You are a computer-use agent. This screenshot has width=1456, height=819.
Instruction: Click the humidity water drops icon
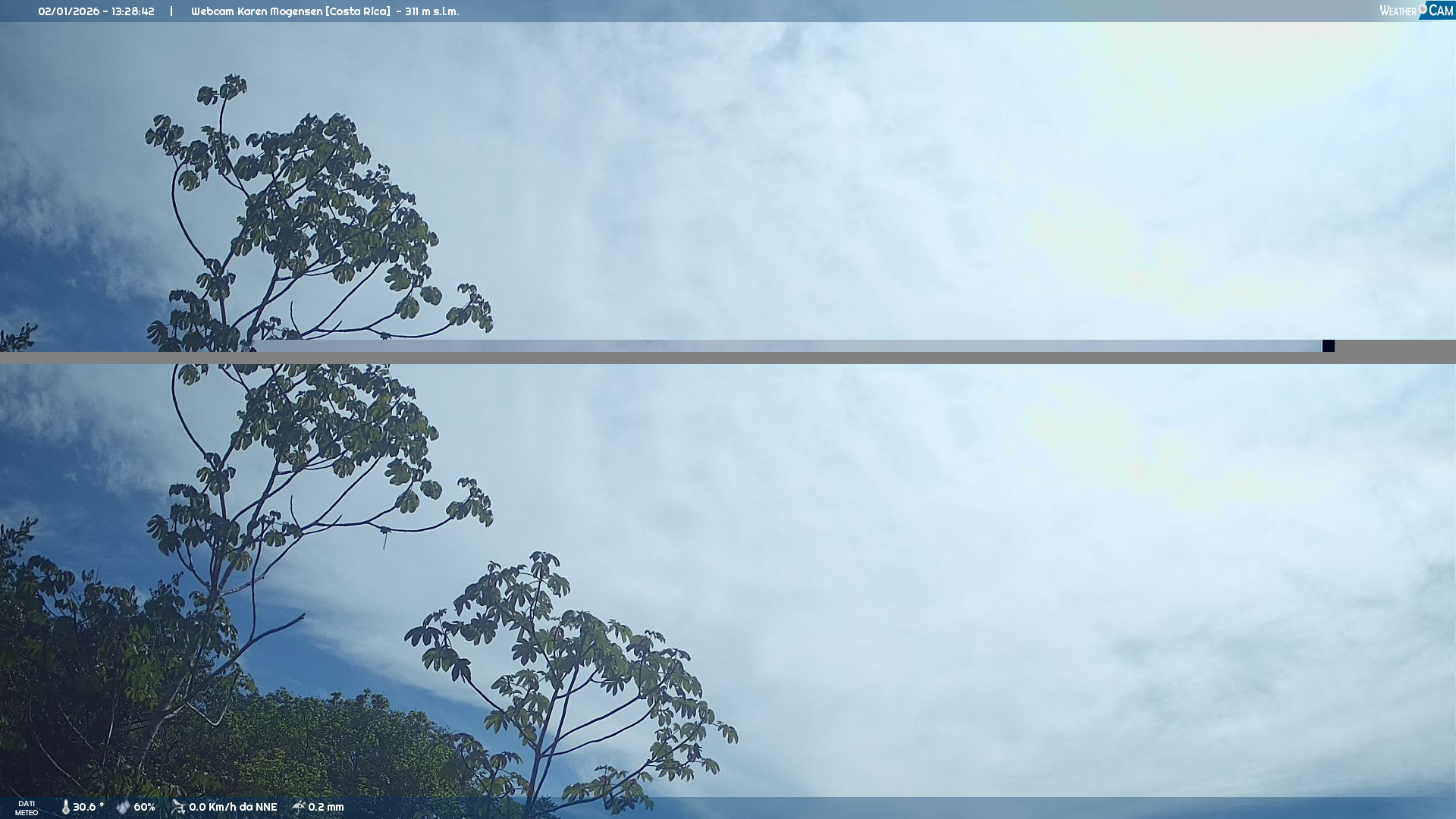[123, 807]
